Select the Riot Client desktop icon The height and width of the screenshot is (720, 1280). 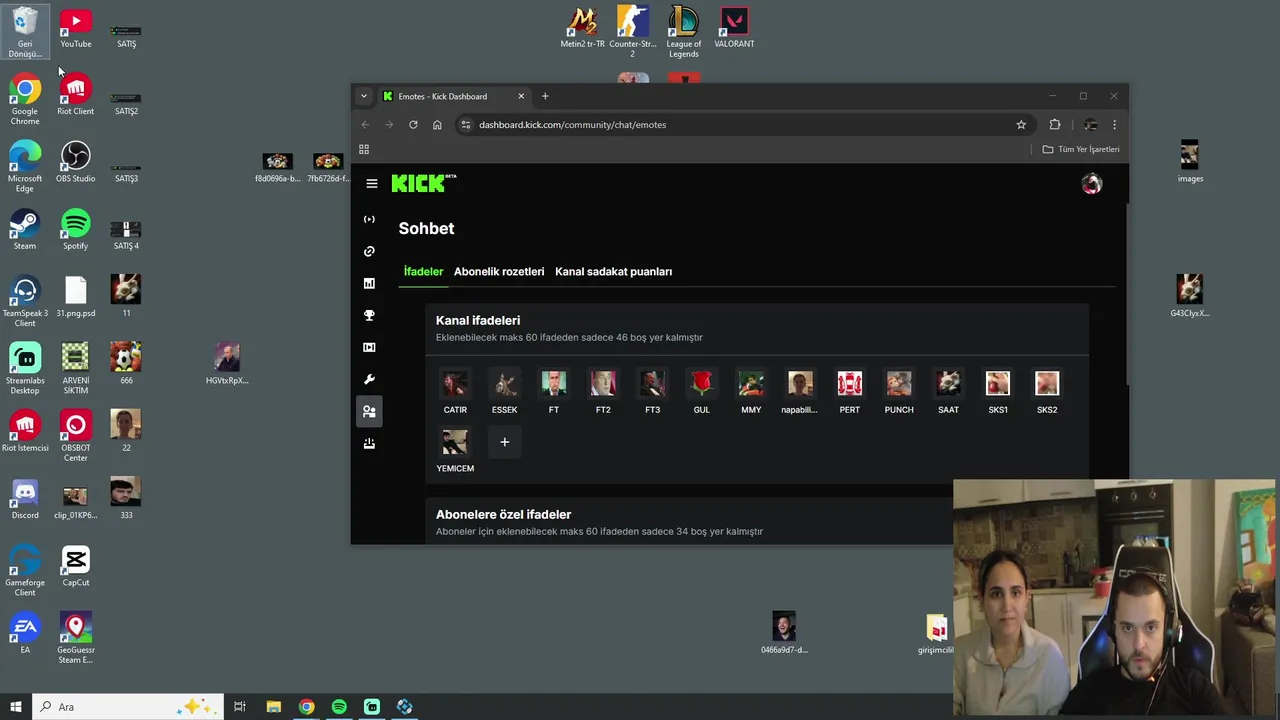click(x=75, y=95)
